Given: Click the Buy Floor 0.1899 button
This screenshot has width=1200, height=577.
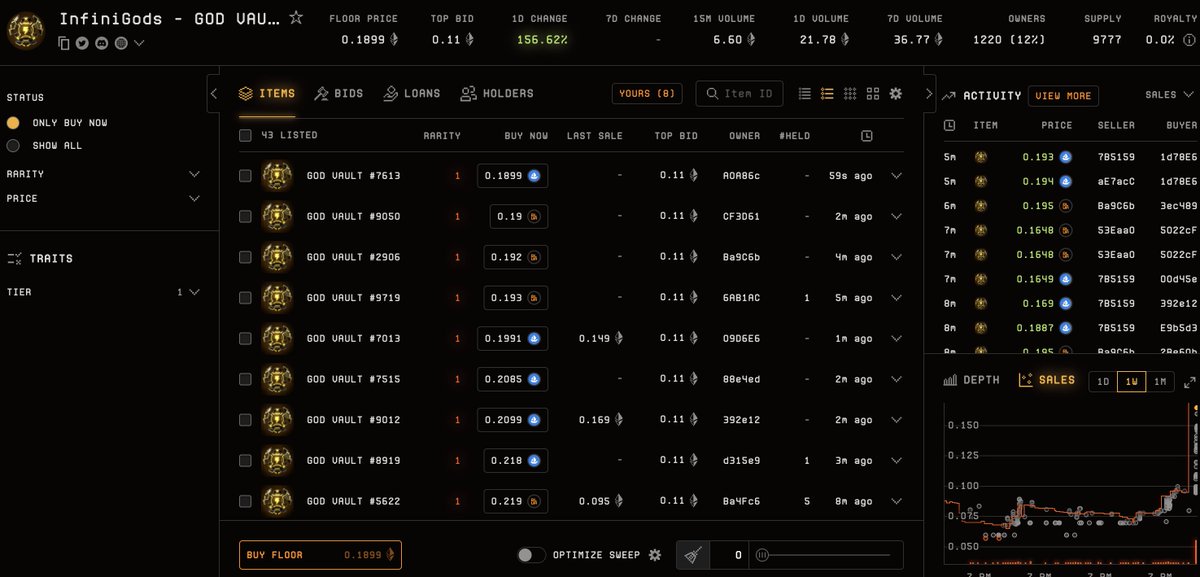Looking at the screenshot, I should [320, 555].
